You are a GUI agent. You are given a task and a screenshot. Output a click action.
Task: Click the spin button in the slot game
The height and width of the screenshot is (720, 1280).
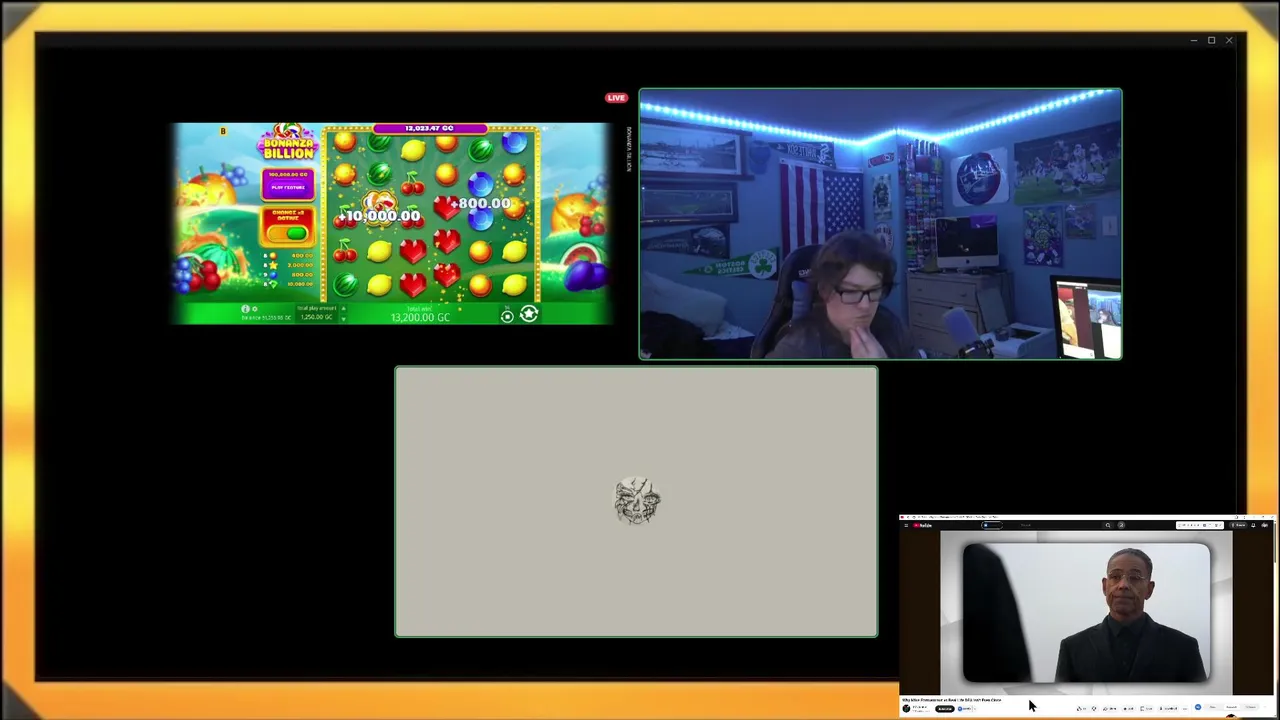(x=529, y=313)
